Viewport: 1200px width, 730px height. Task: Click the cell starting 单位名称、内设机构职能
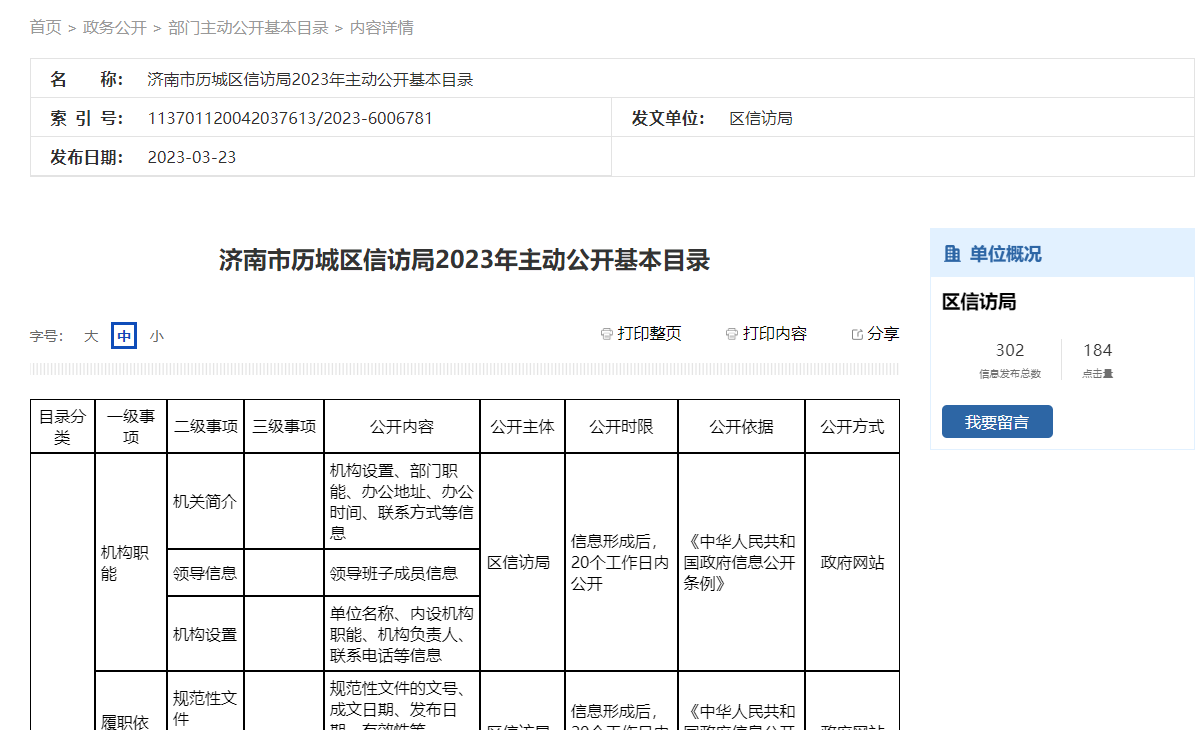click(402, 634)
